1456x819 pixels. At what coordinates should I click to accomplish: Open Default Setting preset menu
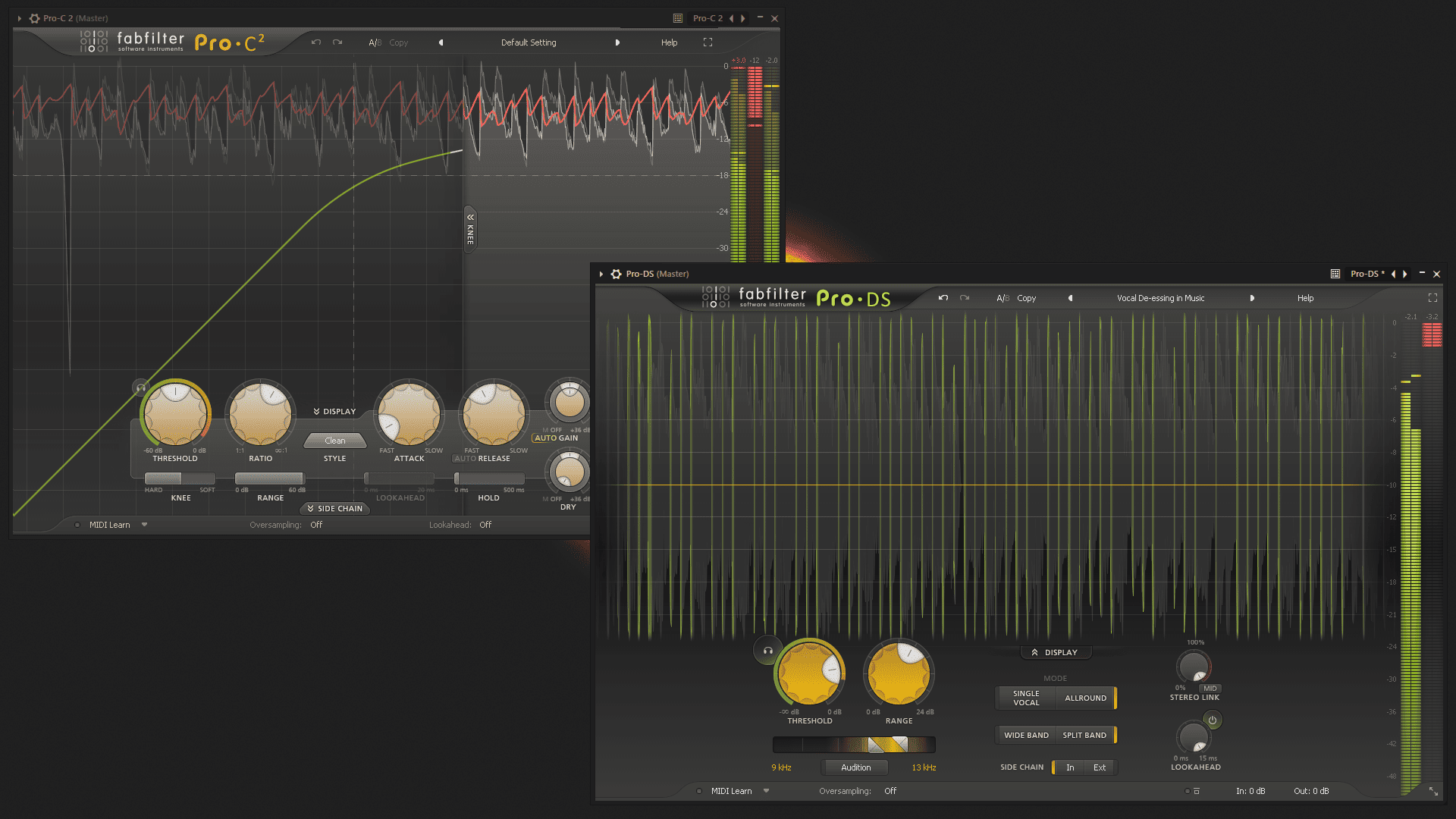pos(529,42)
